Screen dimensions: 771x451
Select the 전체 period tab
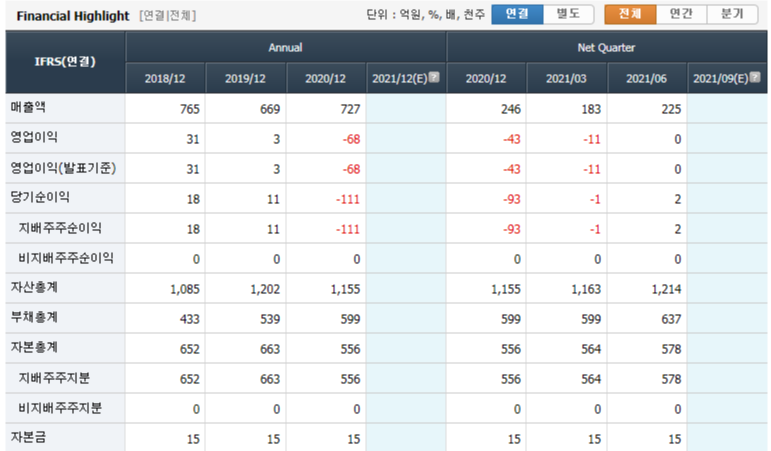[630, 14]
